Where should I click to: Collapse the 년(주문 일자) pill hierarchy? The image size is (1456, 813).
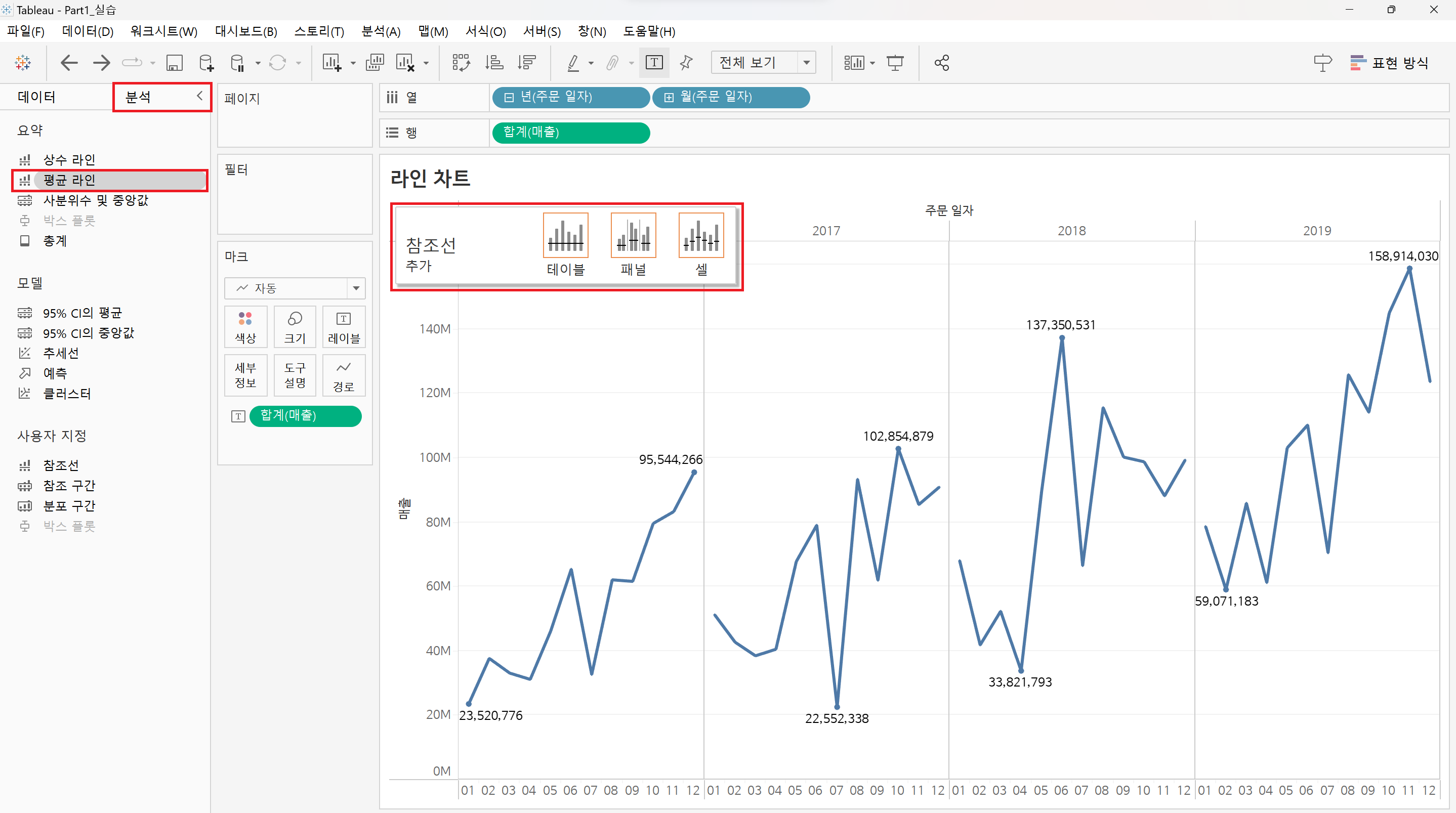pos(509,97)
